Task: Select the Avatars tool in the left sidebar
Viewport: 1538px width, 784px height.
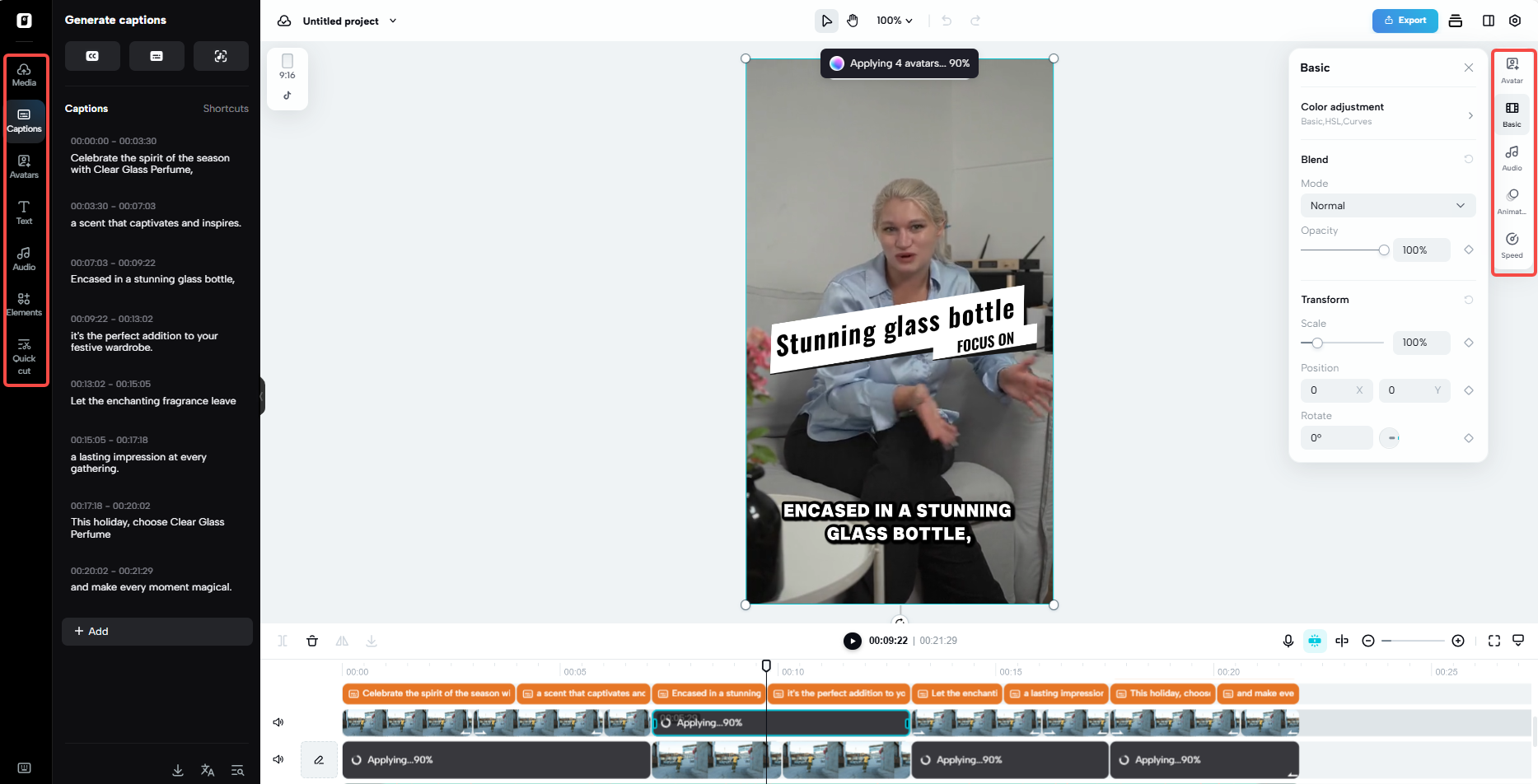Action: (x=24, y=166)
